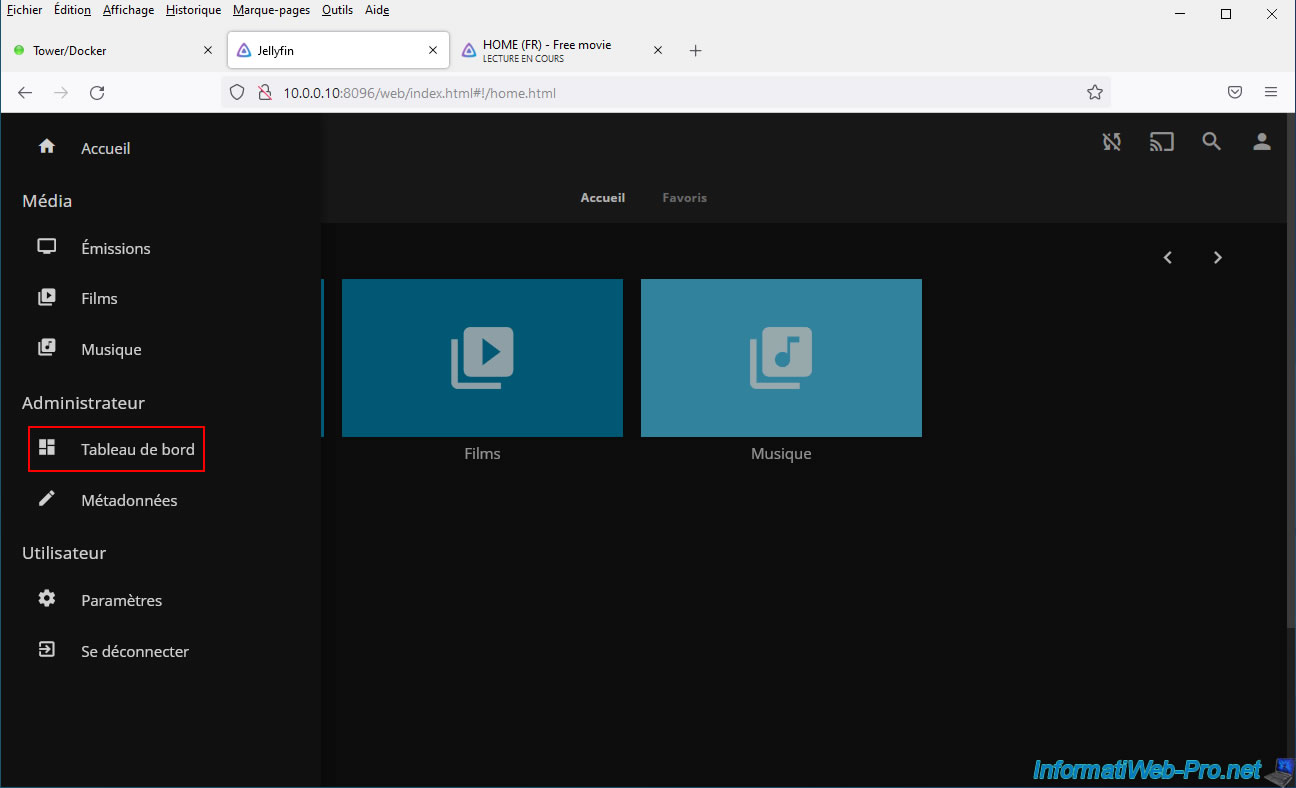
Task: Click the SyncPlay icon in header
Action: (x=1111, y=142)
